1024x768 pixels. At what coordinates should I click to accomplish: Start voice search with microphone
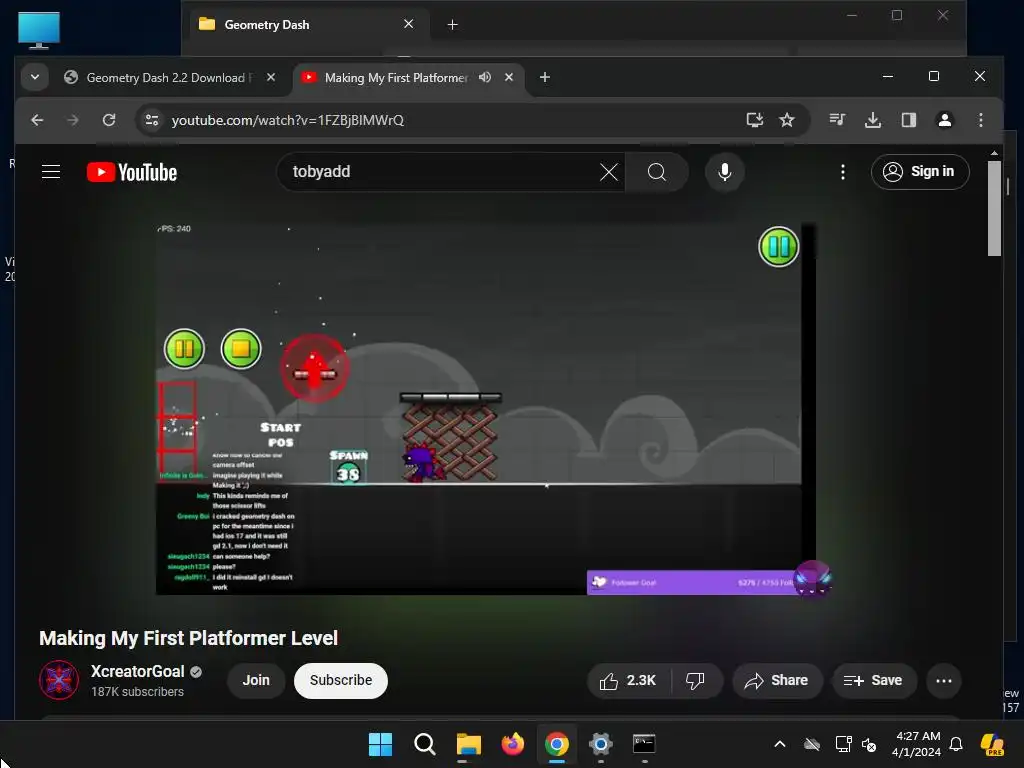click(724, 172)
